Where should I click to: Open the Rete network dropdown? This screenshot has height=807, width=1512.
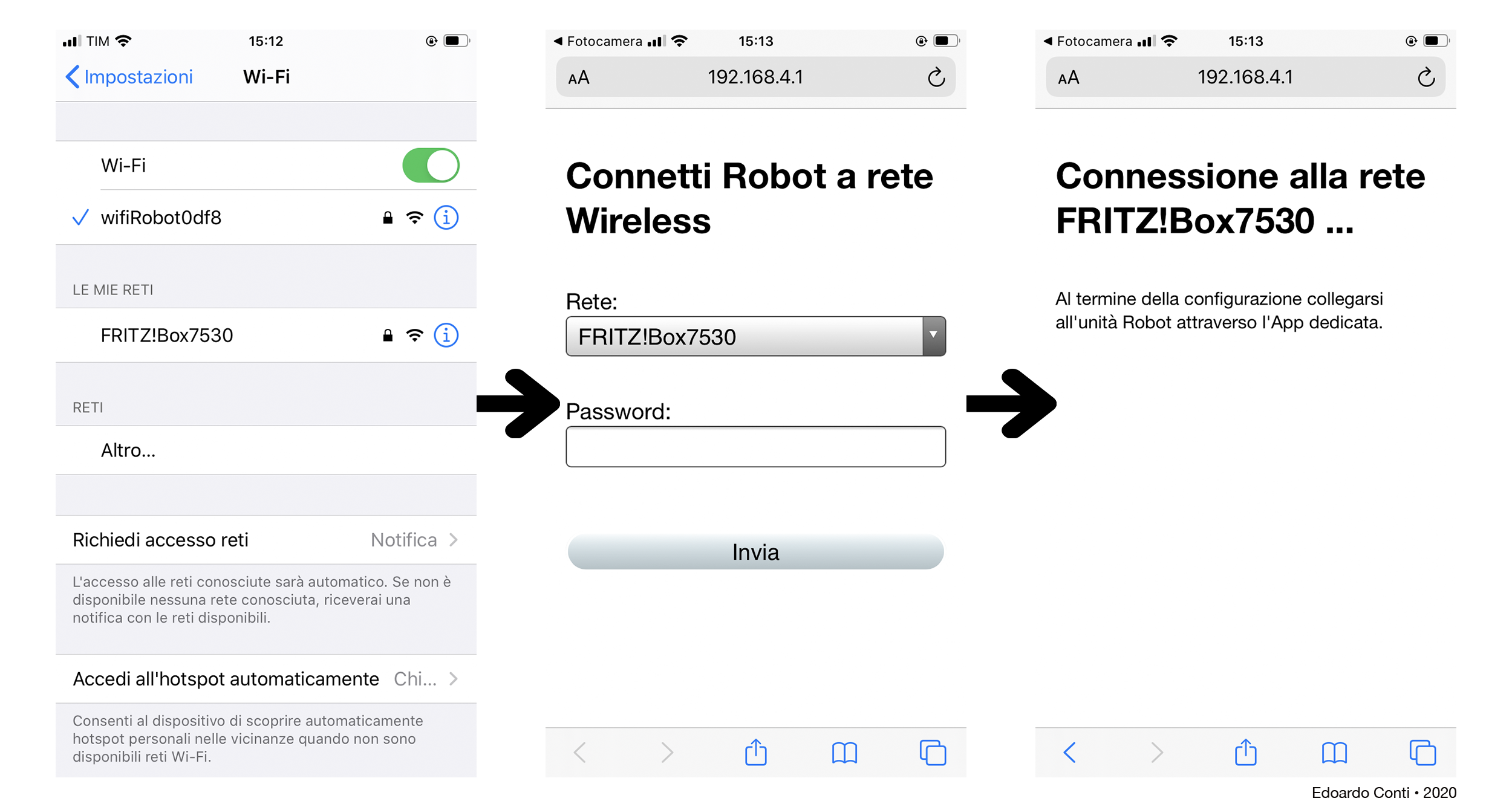point(755,336)
